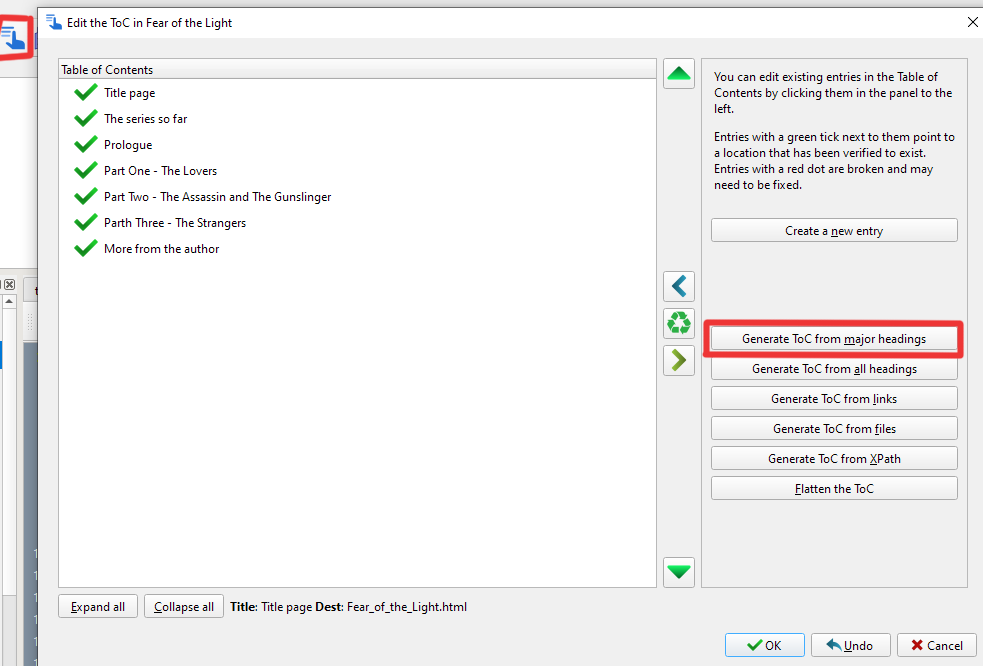This screenshot has height=666, width=983.
Task: Click the recycle icon to remove entry
Action: click(x=679, y=323)
